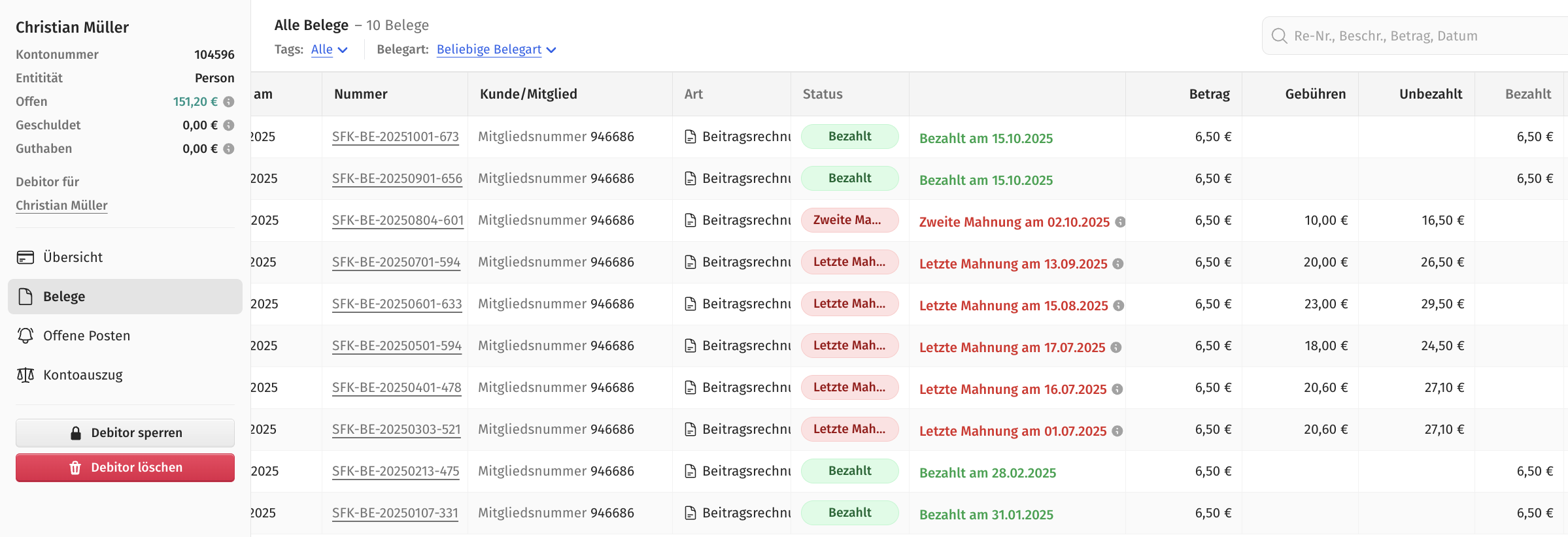Click info icon after Letzte Mahnung am 13.09.2025
Image resolution: width=1568 pixels, height=537 pixels.
(x=1118, y=264)
